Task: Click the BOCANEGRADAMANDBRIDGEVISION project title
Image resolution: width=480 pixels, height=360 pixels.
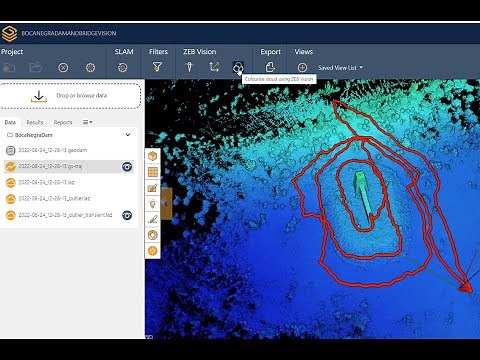Action: [69, 33]
